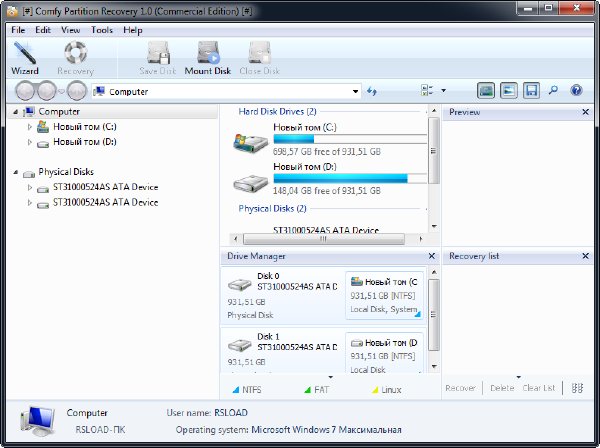Screen dimensions: 600x448
Task: Open the Help menu
Action: pyautogui.click(x=133, y=30)
